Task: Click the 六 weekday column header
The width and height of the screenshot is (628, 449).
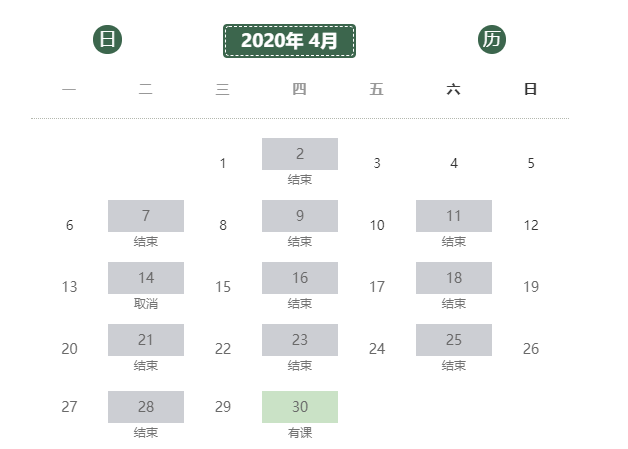Action: click(453, 89)
